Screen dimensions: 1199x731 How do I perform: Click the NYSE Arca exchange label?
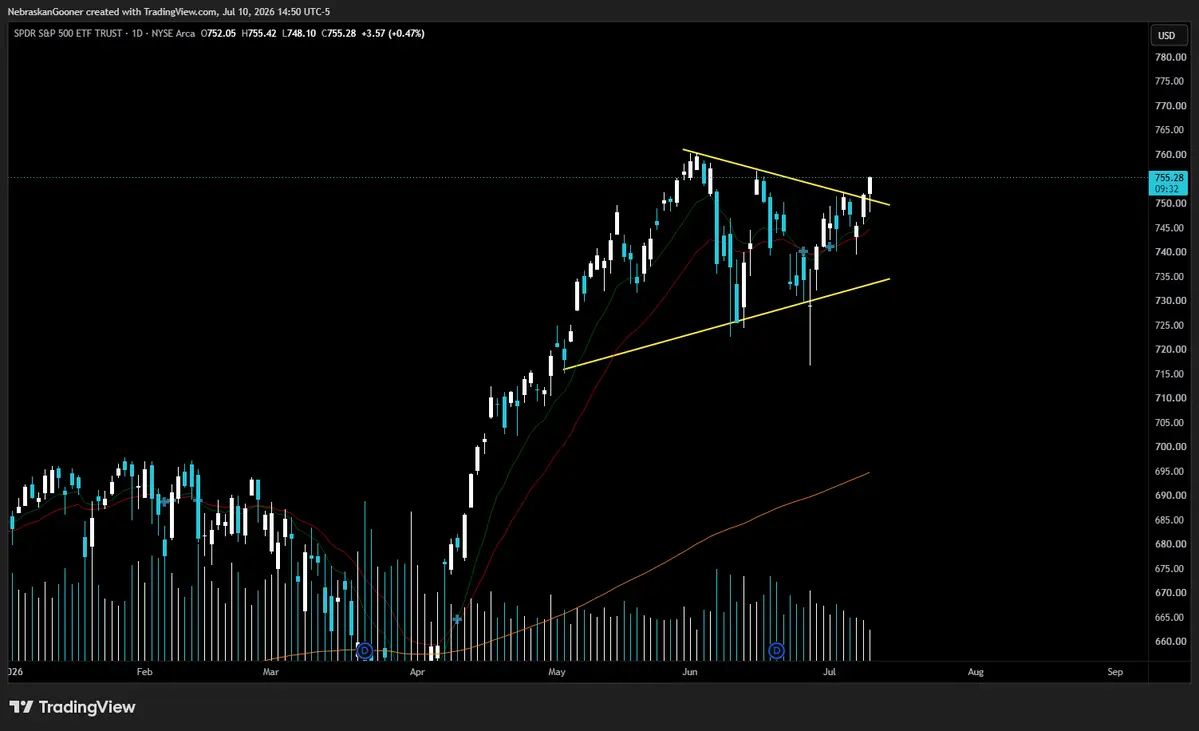coord(173,34)
